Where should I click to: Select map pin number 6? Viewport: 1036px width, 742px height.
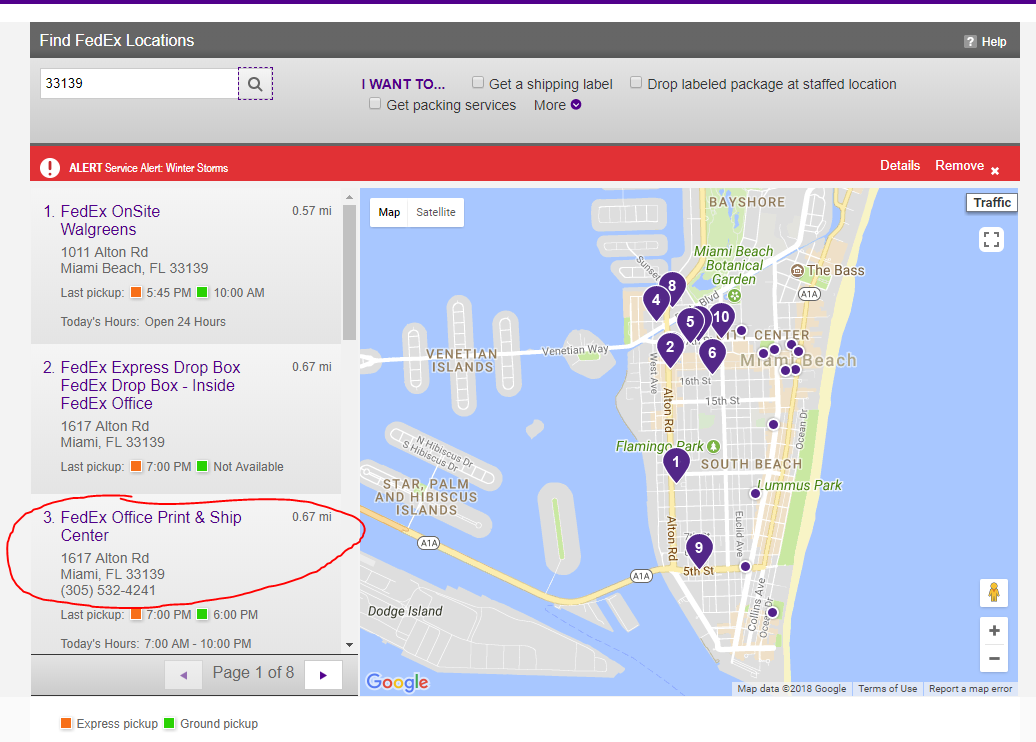712,354
